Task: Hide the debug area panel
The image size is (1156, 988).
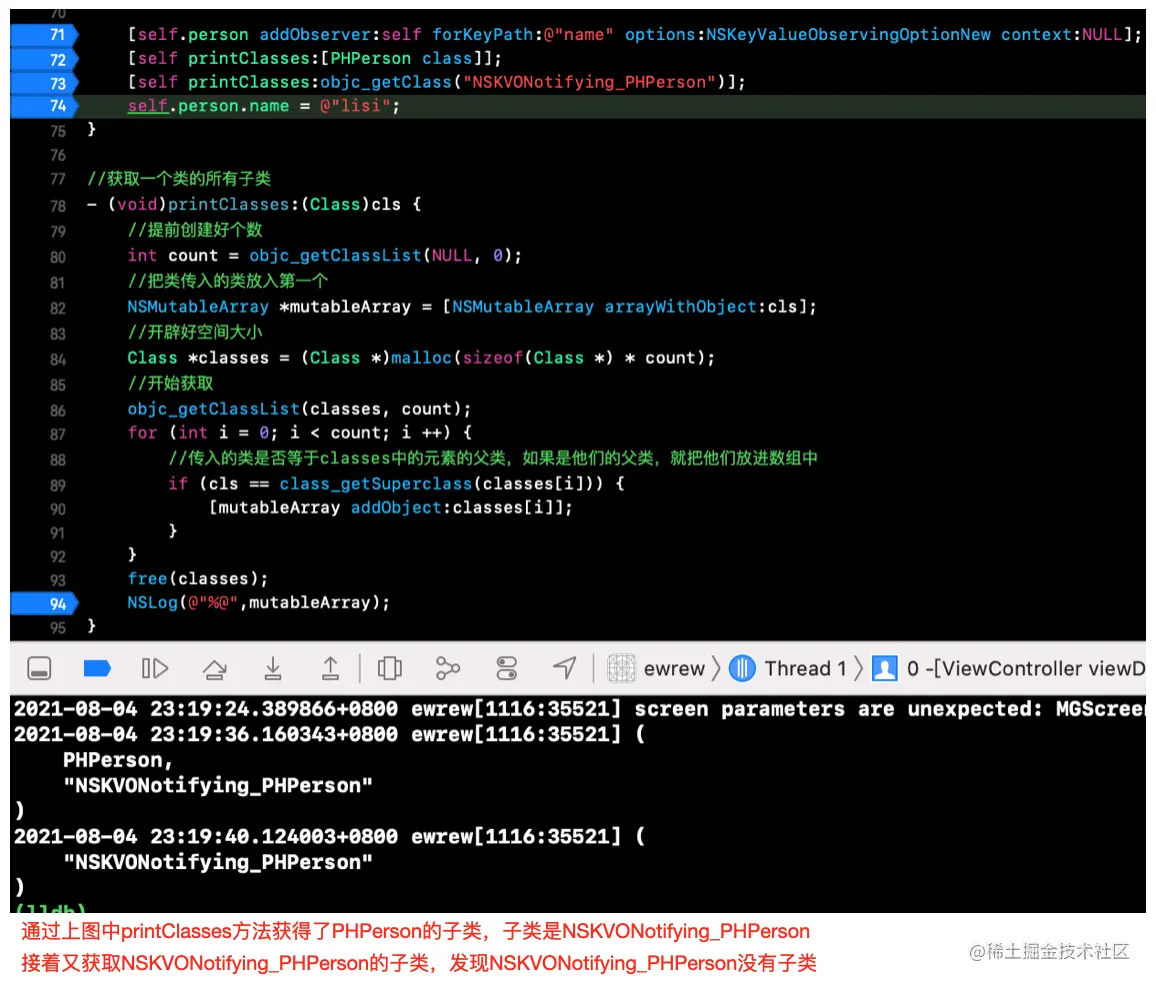Action: 39,669
